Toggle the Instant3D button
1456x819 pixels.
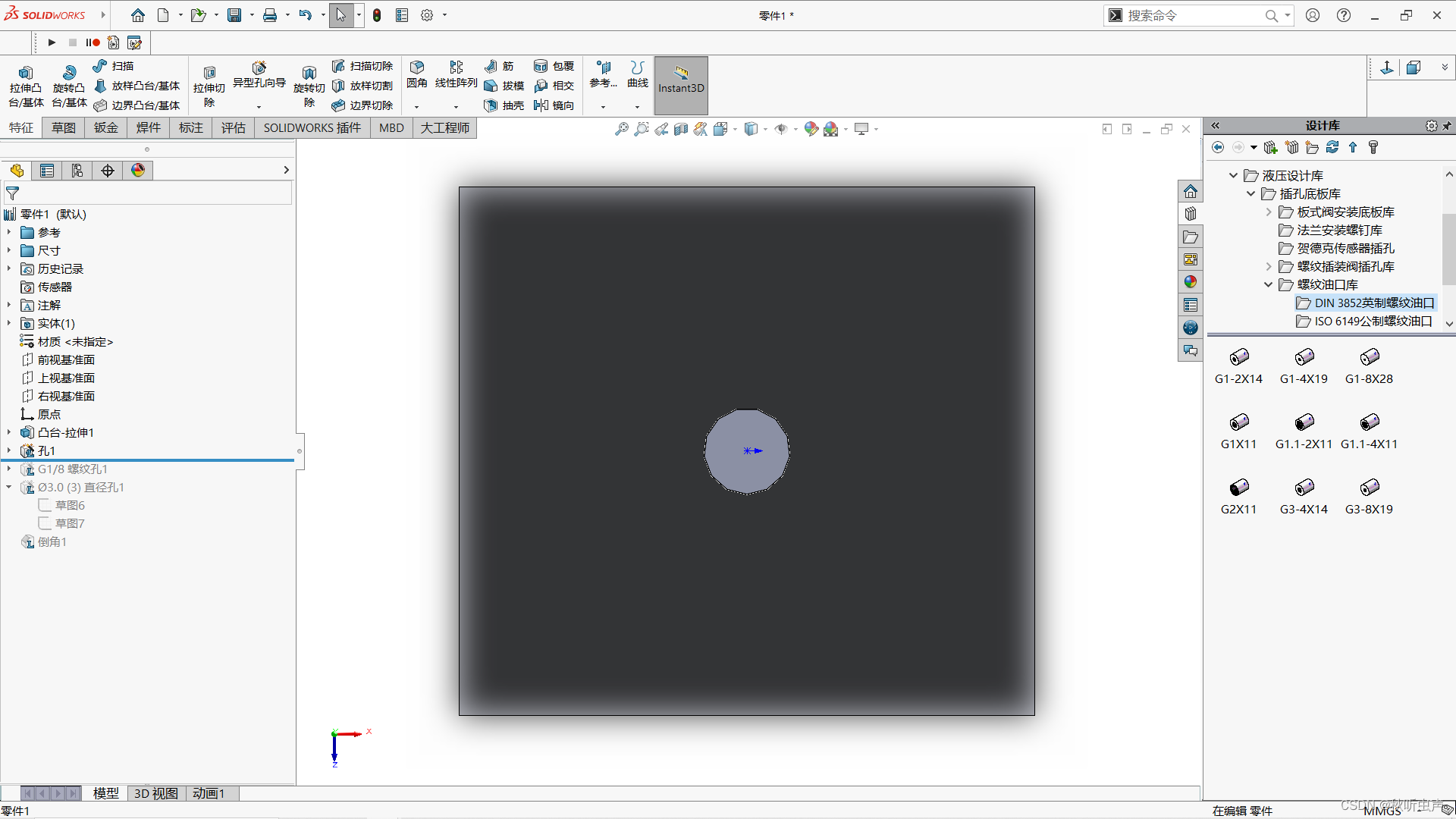tap(681, 85)
